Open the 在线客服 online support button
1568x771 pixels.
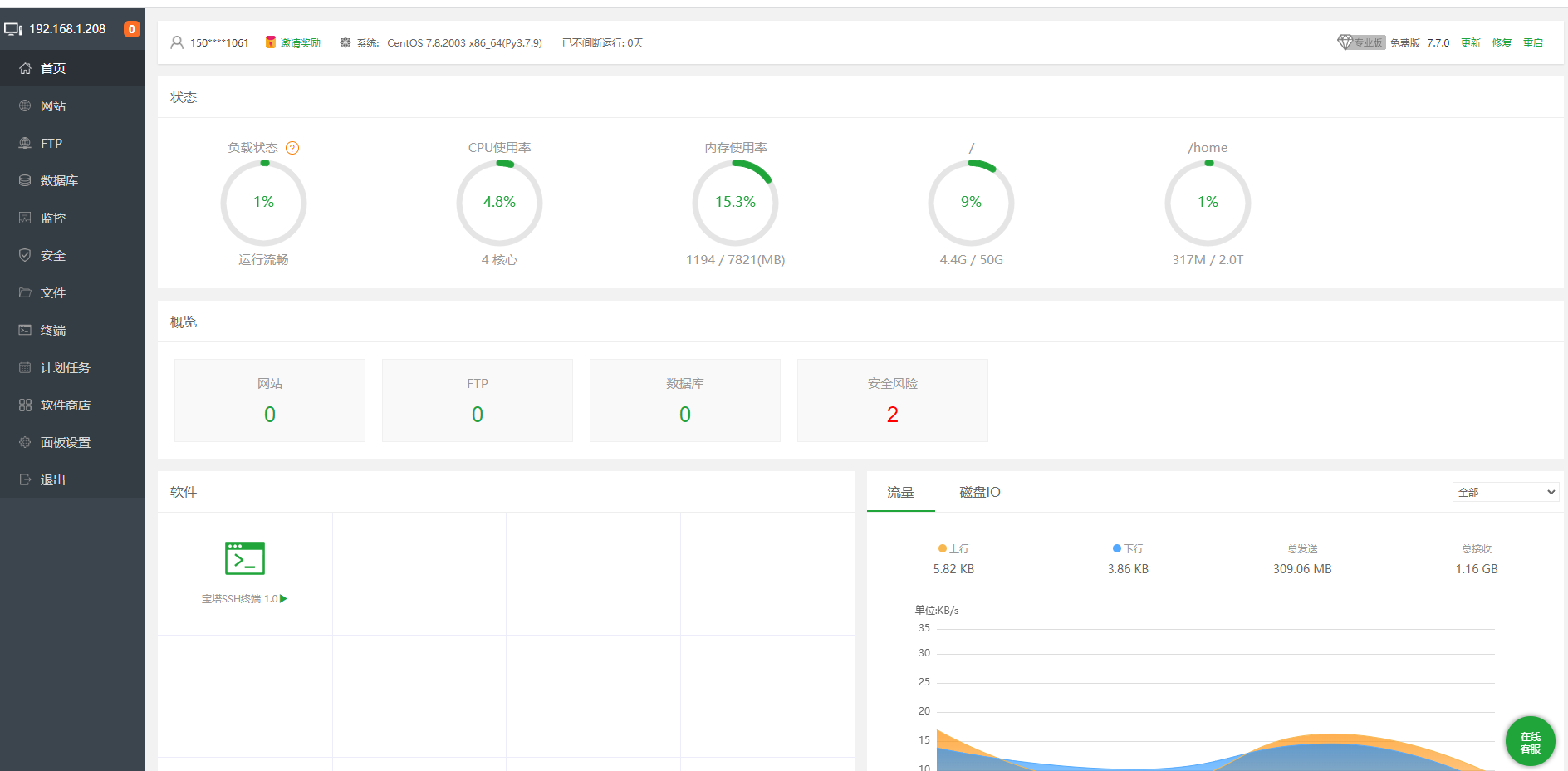coord(1531,741)
